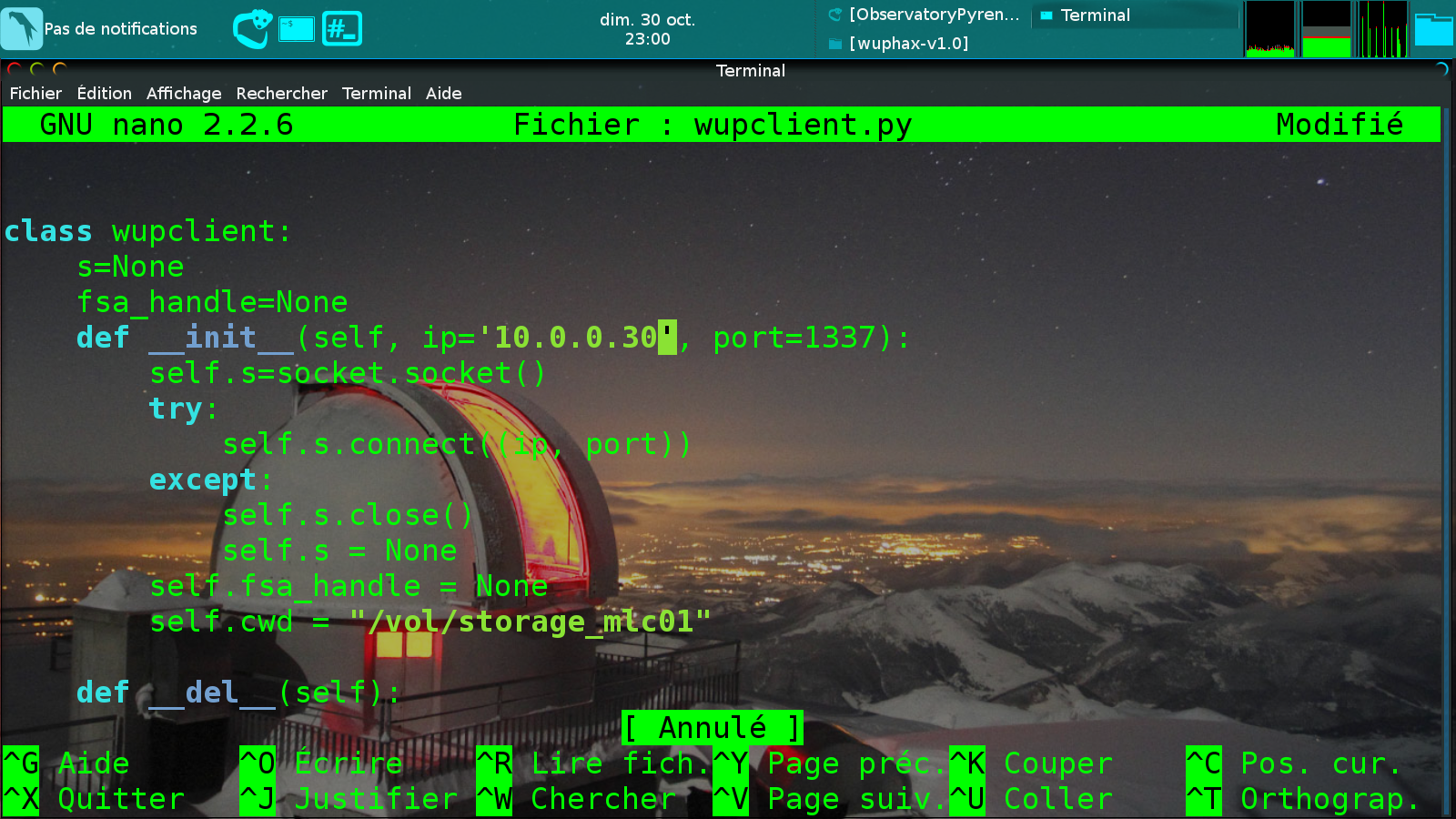Open the Aide menu
Viewport: 1456px width, 819px height.
[x=443, y=93]
